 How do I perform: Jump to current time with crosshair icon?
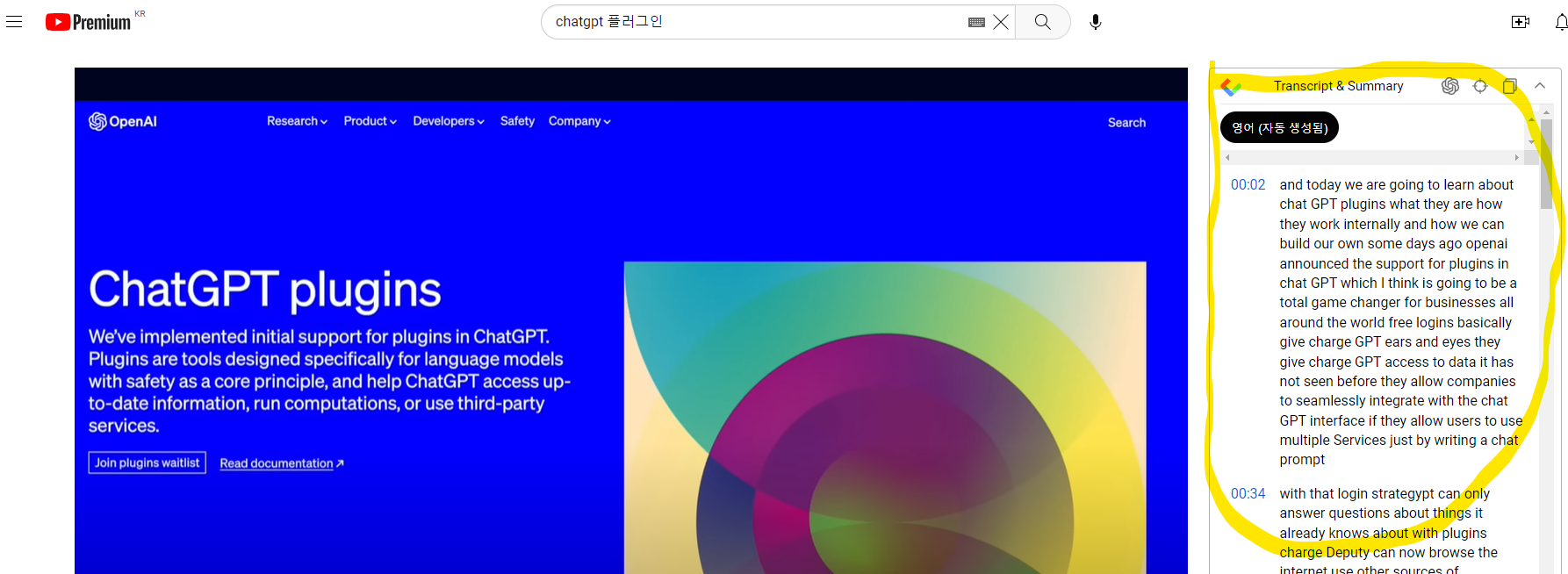[1480, 86]
